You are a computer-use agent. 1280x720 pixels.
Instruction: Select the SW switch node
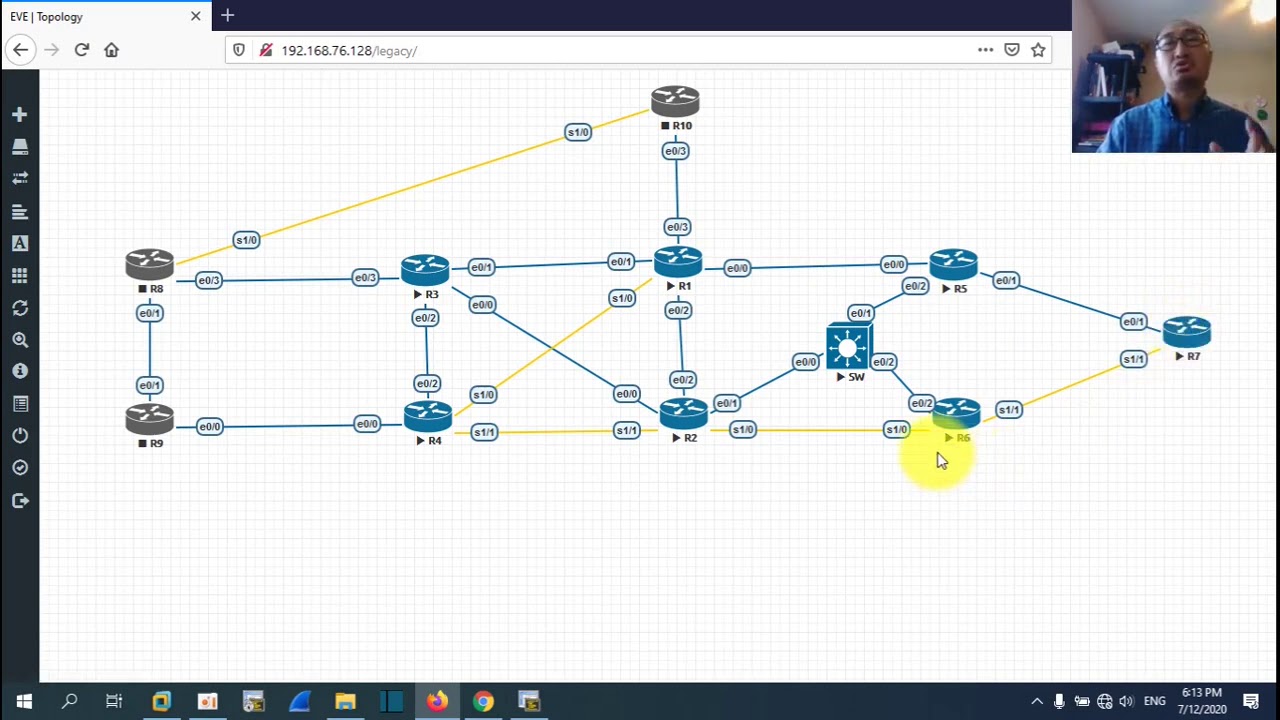(x=849, y=347)
